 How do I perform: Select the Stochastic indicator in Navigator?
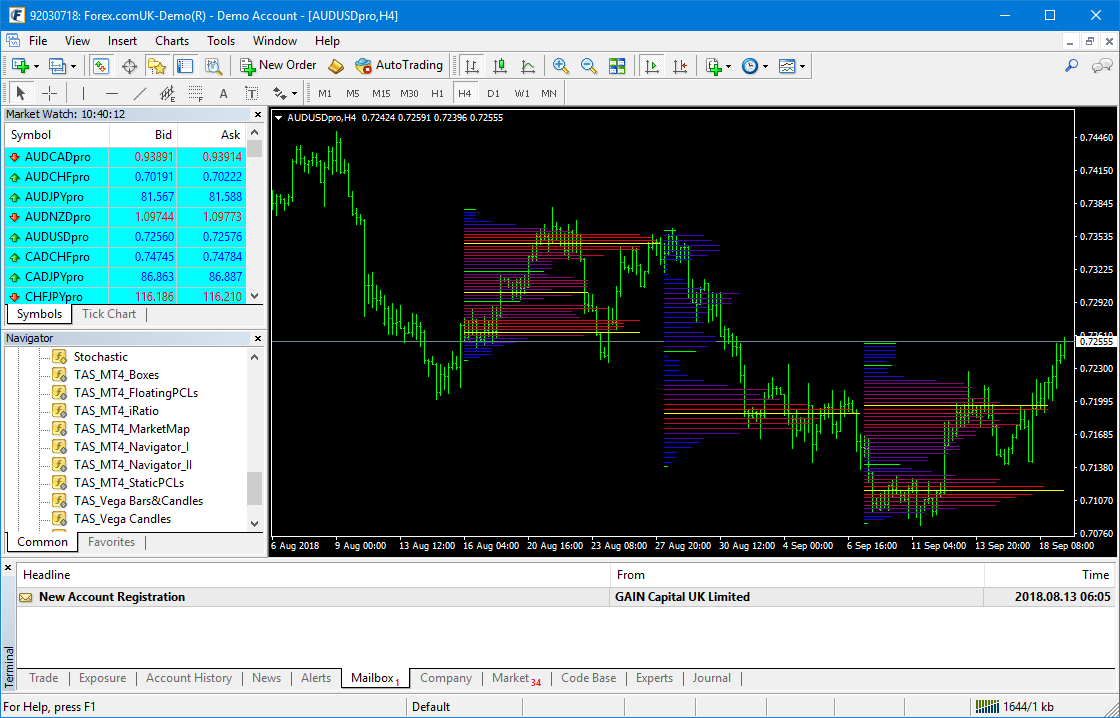[x=101, y=356]
